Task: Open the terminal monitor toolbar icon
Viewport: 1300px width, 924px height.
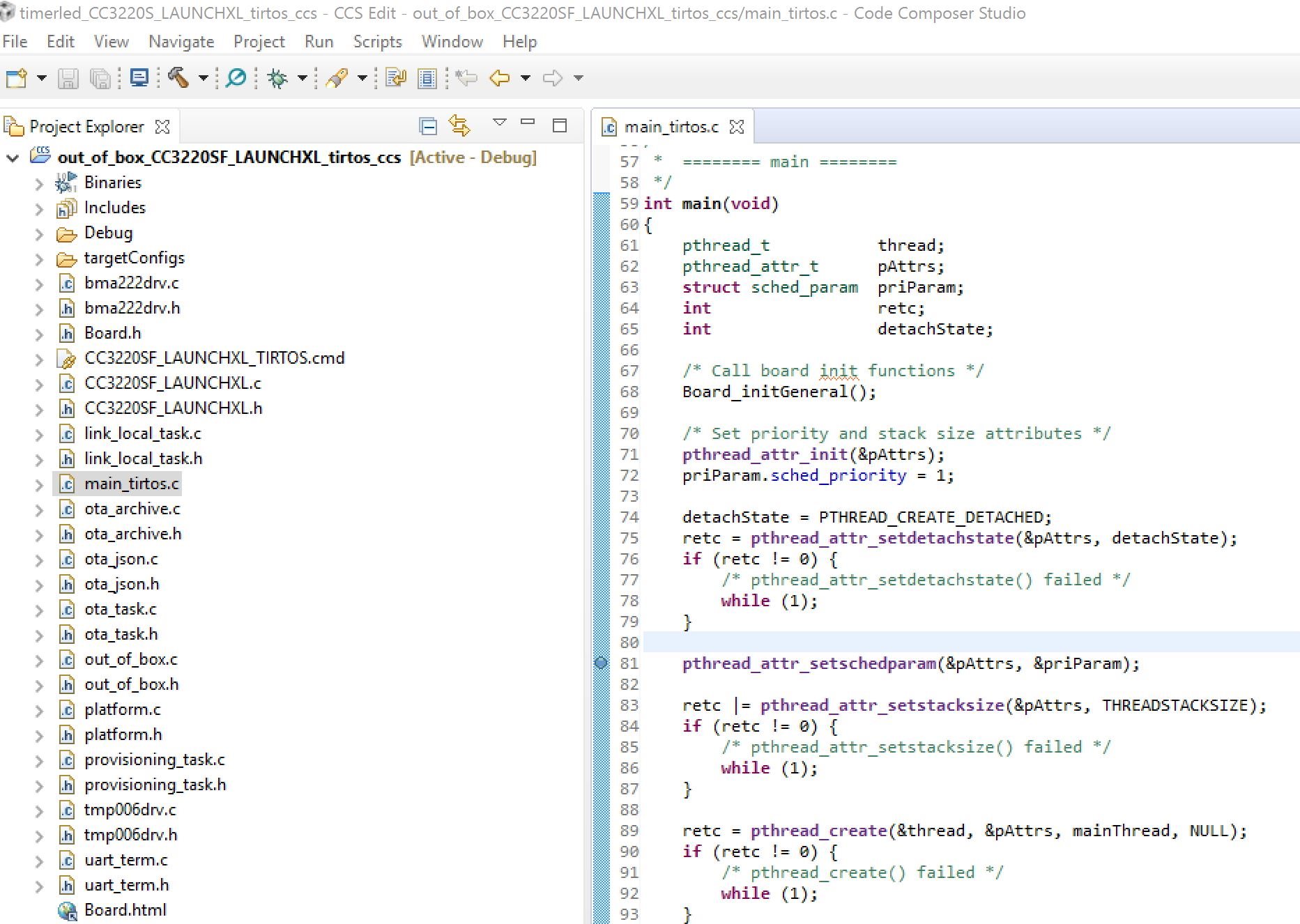Action: [x=139, y=78]
